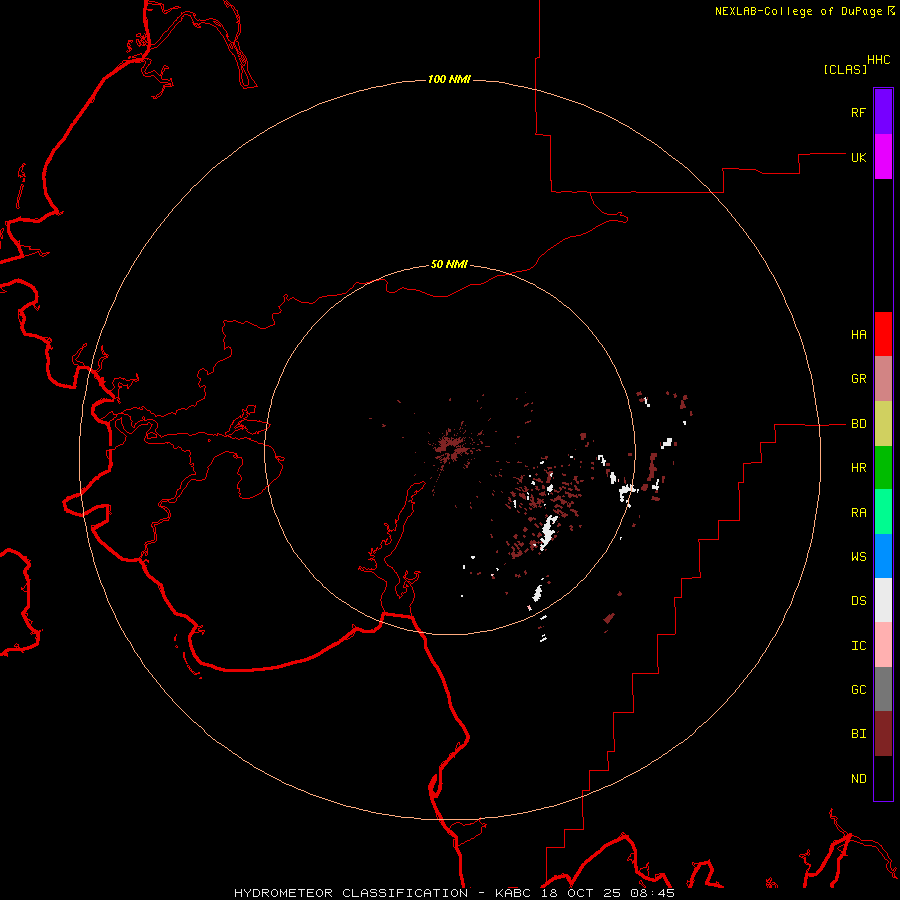Image resolution: width=900 pixels, height=900 pixels.
Task: Click the 100 NMI range ring label
Action: pyautogui.click(x=449, y=79)
